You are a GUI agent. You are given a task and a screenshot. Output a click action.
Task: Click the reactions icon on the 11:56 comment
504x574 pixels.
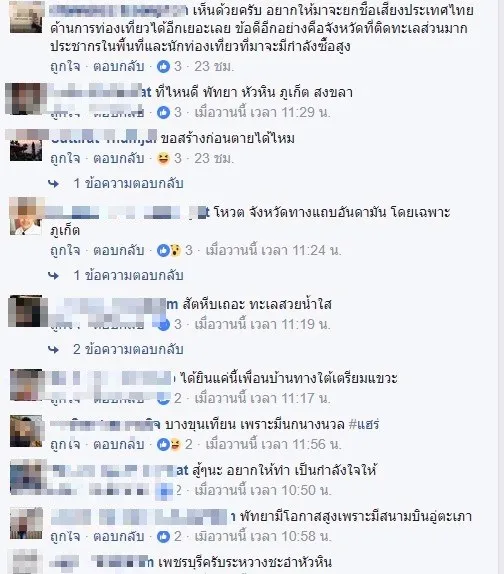[169, 444]
